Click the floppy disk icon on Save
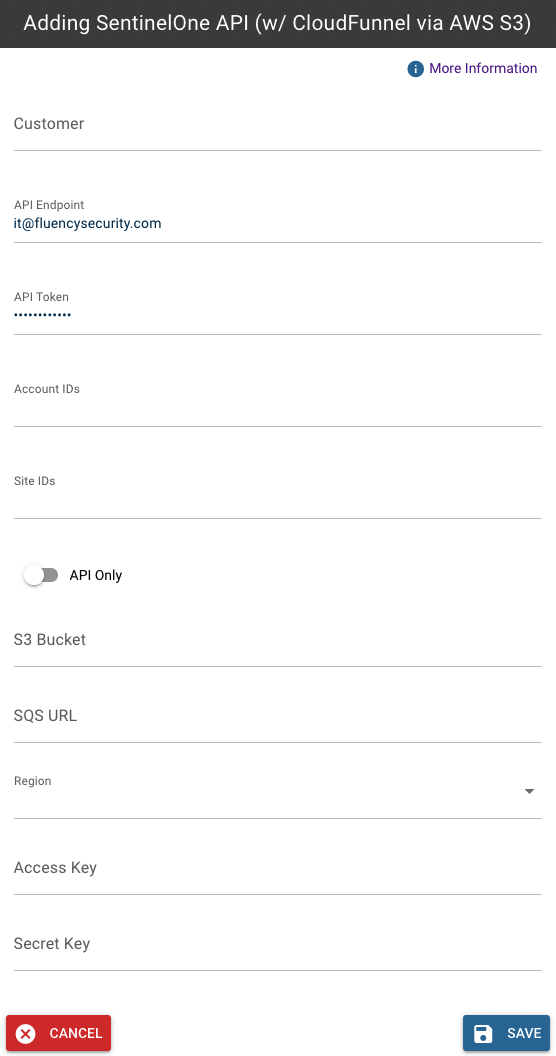The image size is (556, 1056). tap(483, 1033)
